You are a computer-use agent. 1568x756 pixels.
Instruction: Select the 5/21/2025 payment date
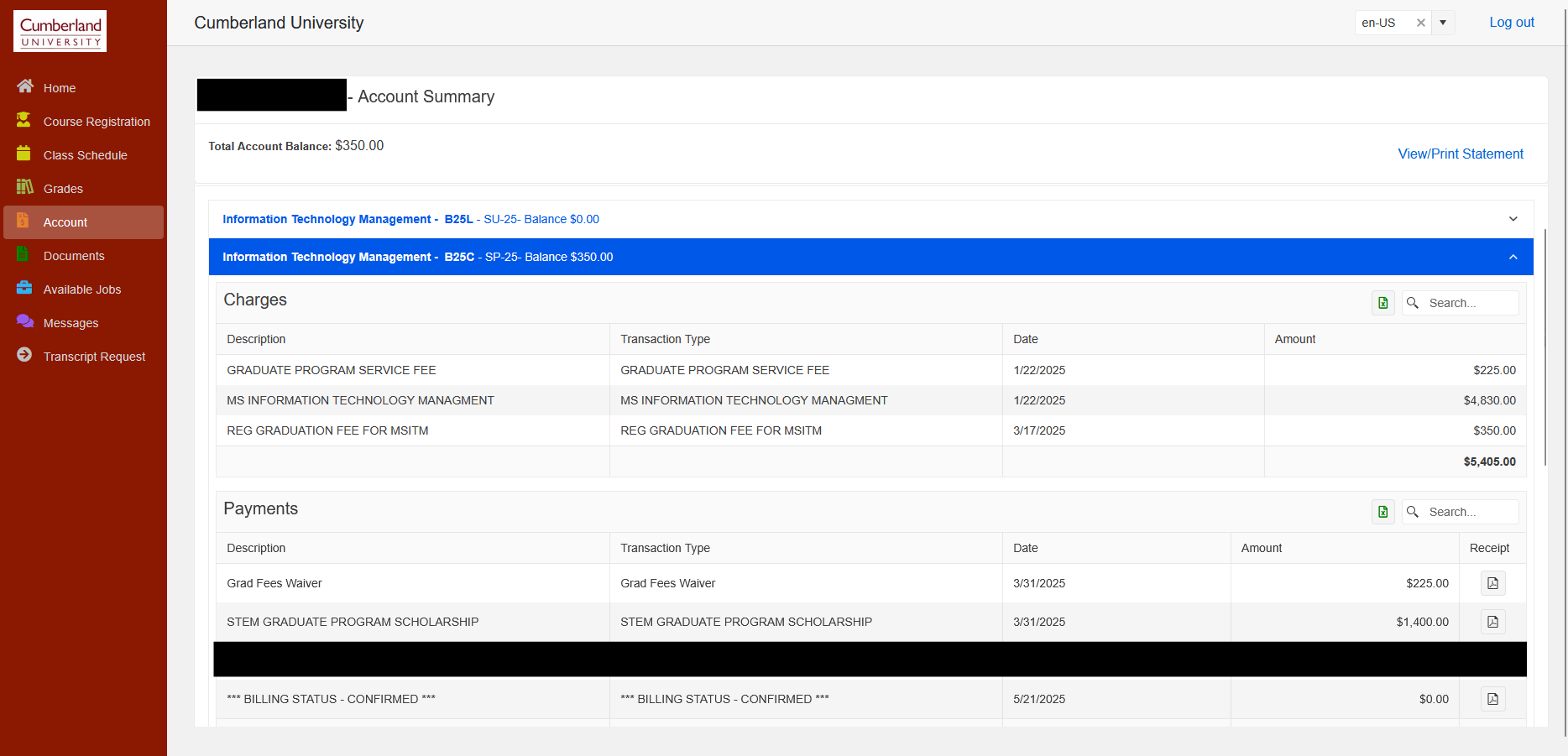click(1039, 699)
